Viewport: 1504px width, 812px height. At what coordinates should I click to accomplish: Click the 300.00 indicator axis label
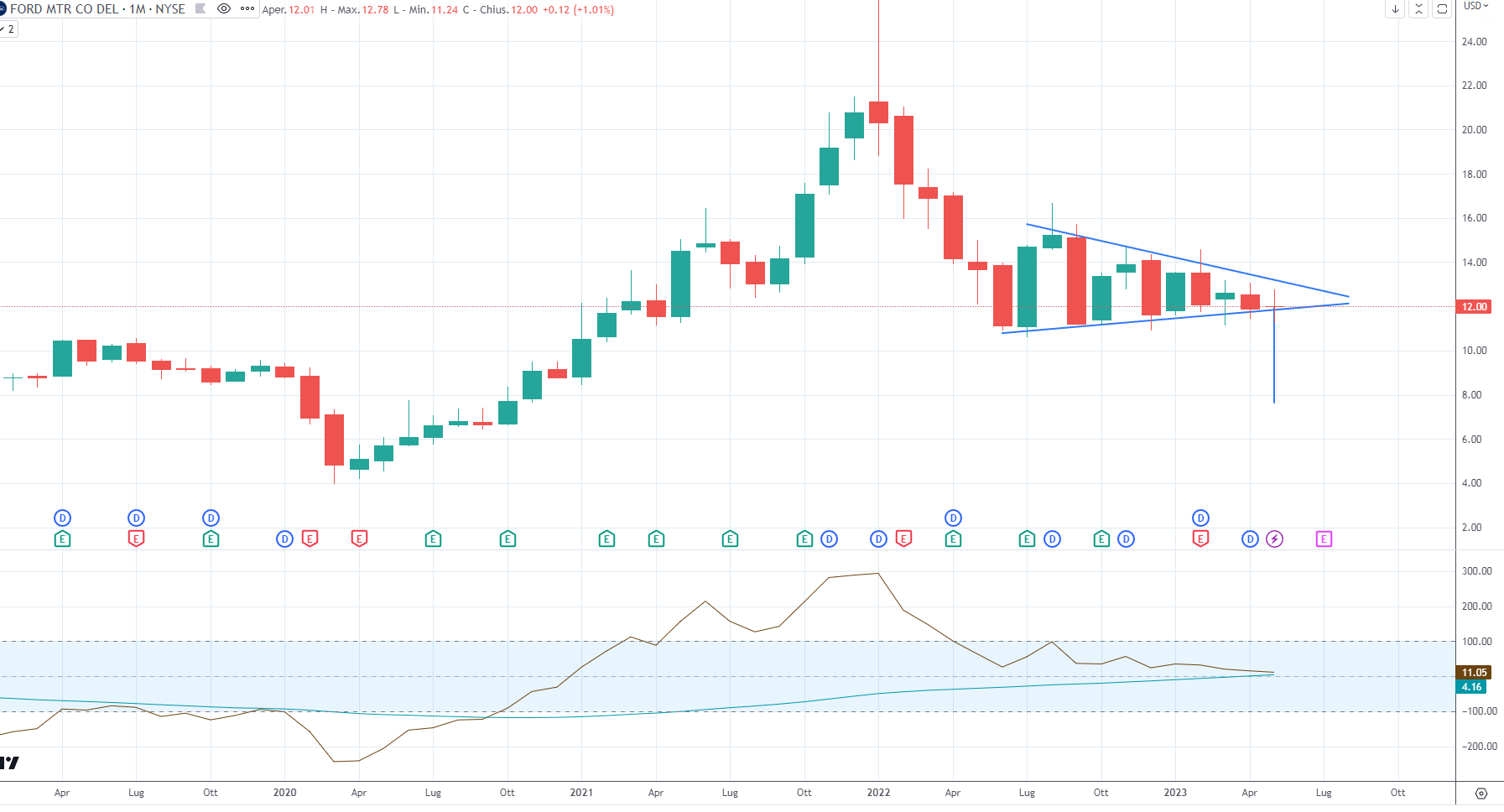[1476, 571]
